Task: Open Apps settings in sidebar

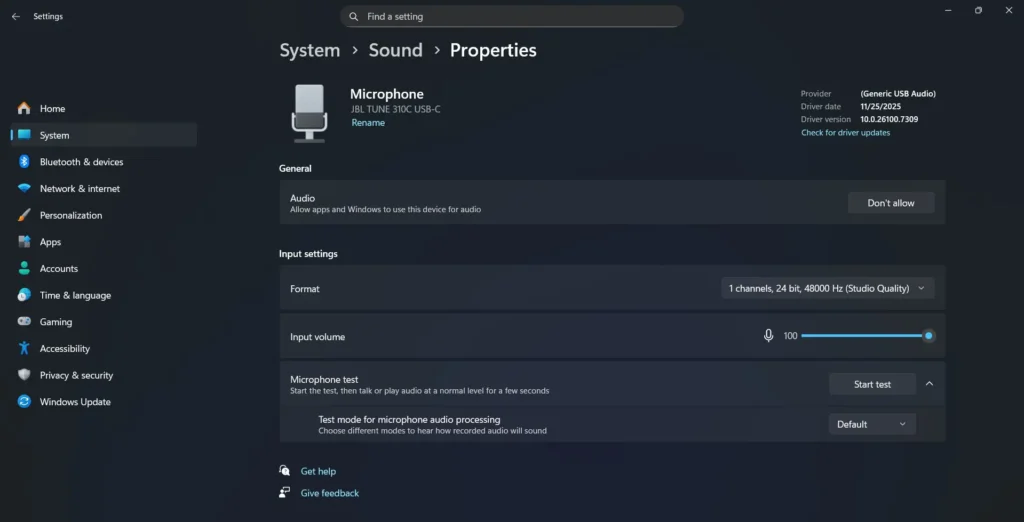Action: (104, 242)
